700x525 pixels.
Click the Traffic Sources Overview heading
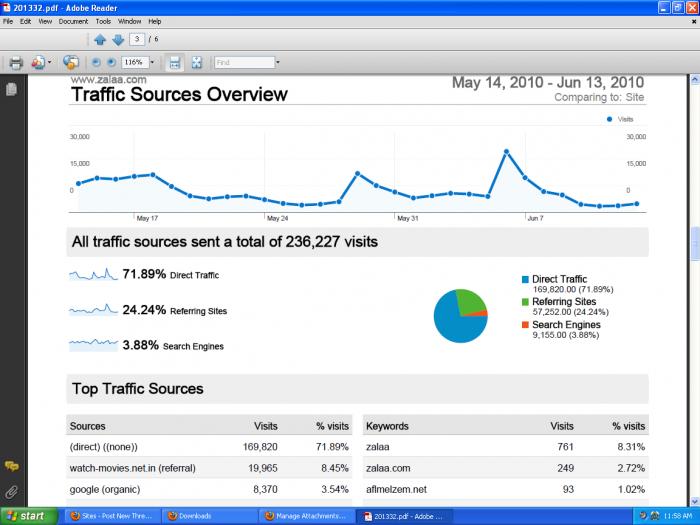click(179, 95)
